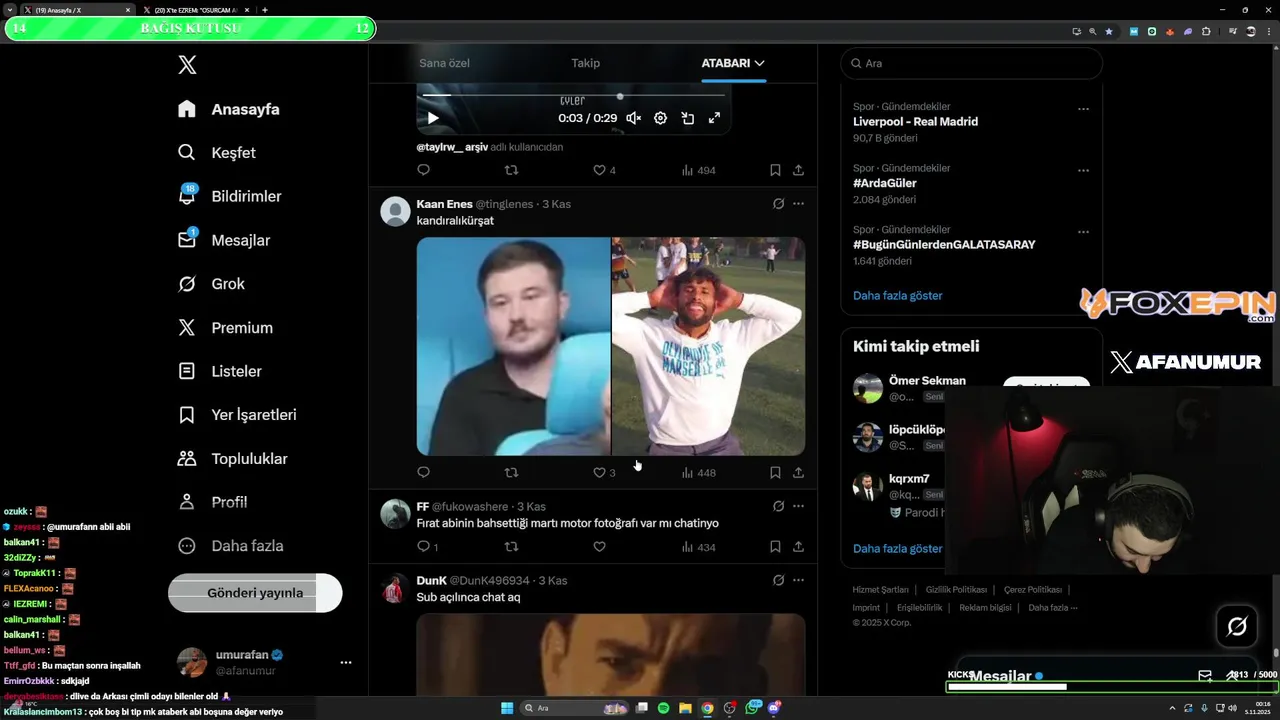Open more options on FF post
Viewport: 1280px width, 720px height.
798,507
